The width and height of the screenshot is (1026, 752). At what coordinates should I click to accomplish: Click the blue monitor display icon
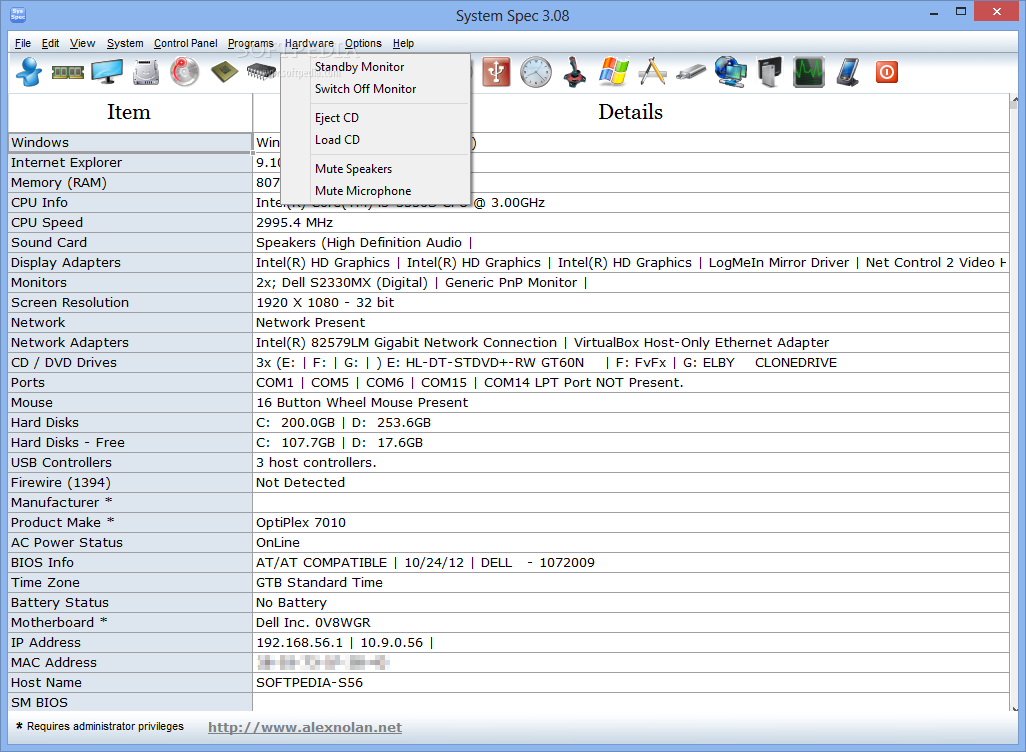107,72
